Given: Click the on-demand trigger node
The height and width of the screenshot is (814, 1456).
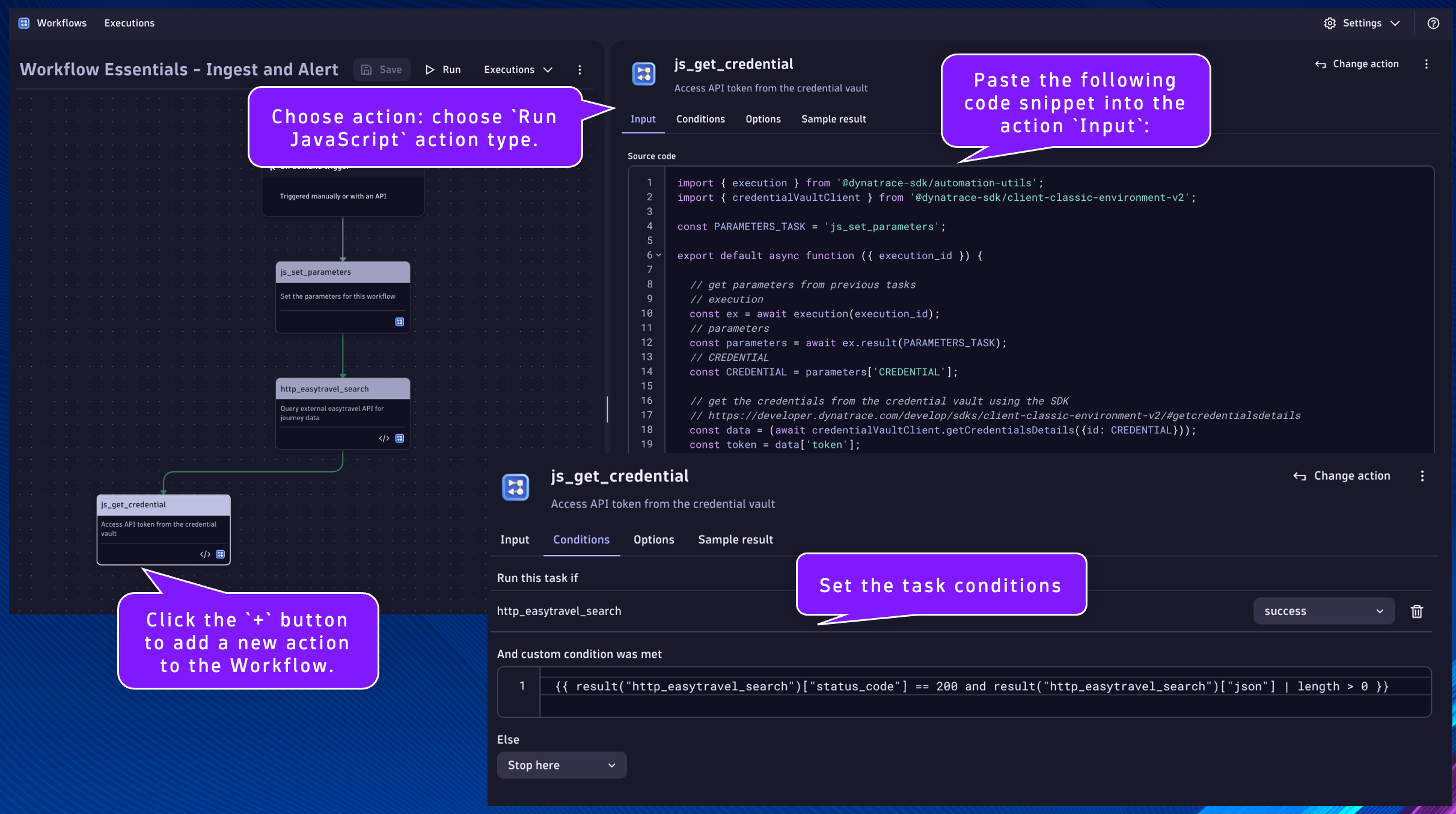Looking at the screenshot, I should point(343,191).
